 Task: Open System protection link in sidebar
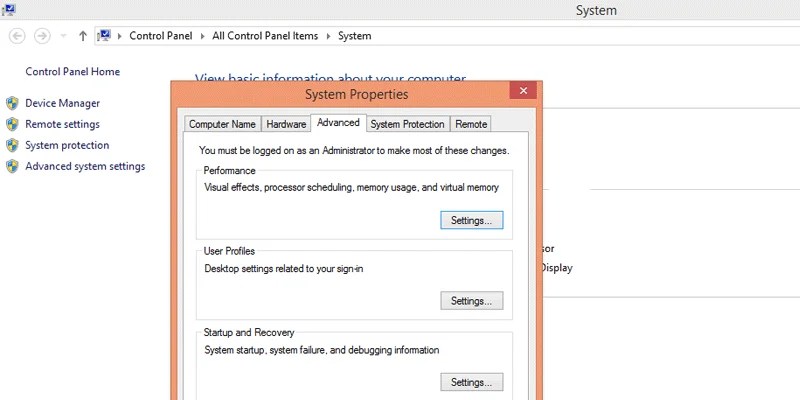tap(67, 145)
